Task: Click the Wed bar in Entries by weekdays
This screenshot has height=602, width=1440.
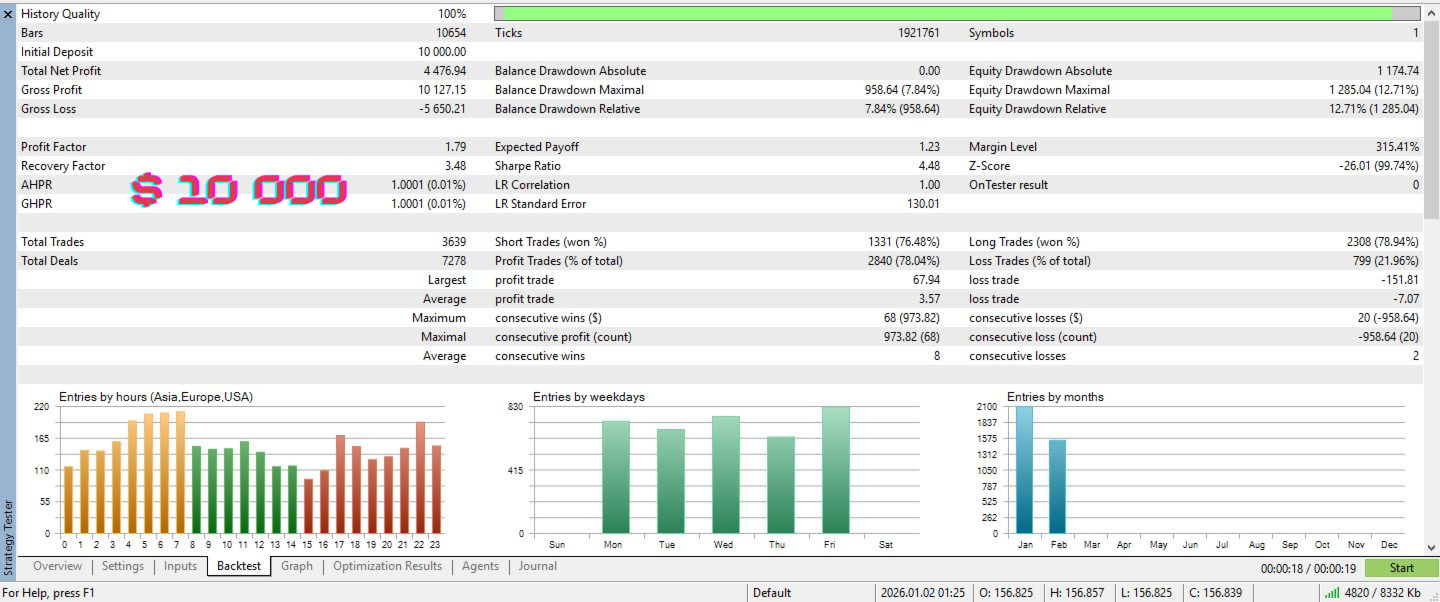Action: click(726, 475)
